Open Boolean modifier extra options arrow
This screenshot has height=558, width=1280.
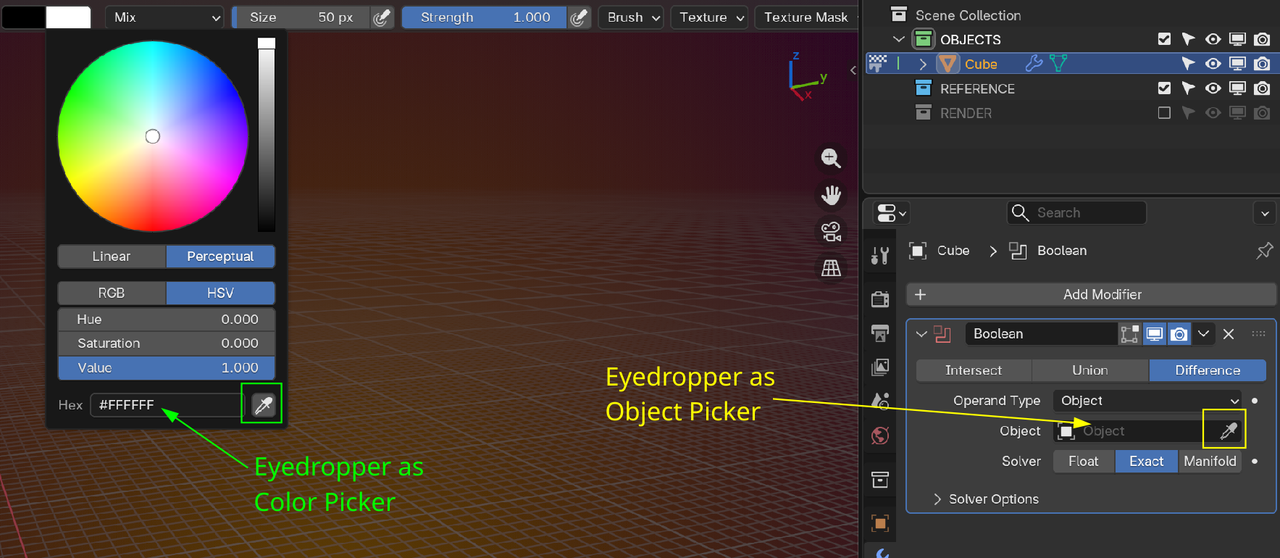click(1204, 334)
